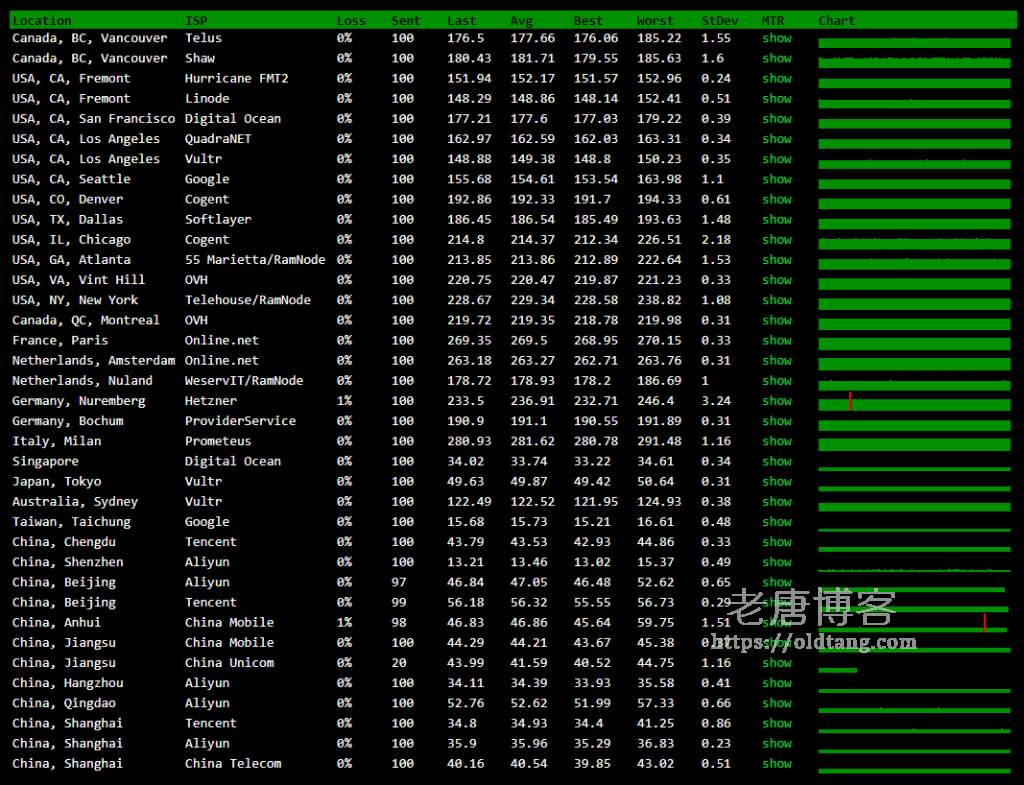Select best value 15.21 for Taichung
Viewport: 1024px width, 785px height.
tap(592, 522)
